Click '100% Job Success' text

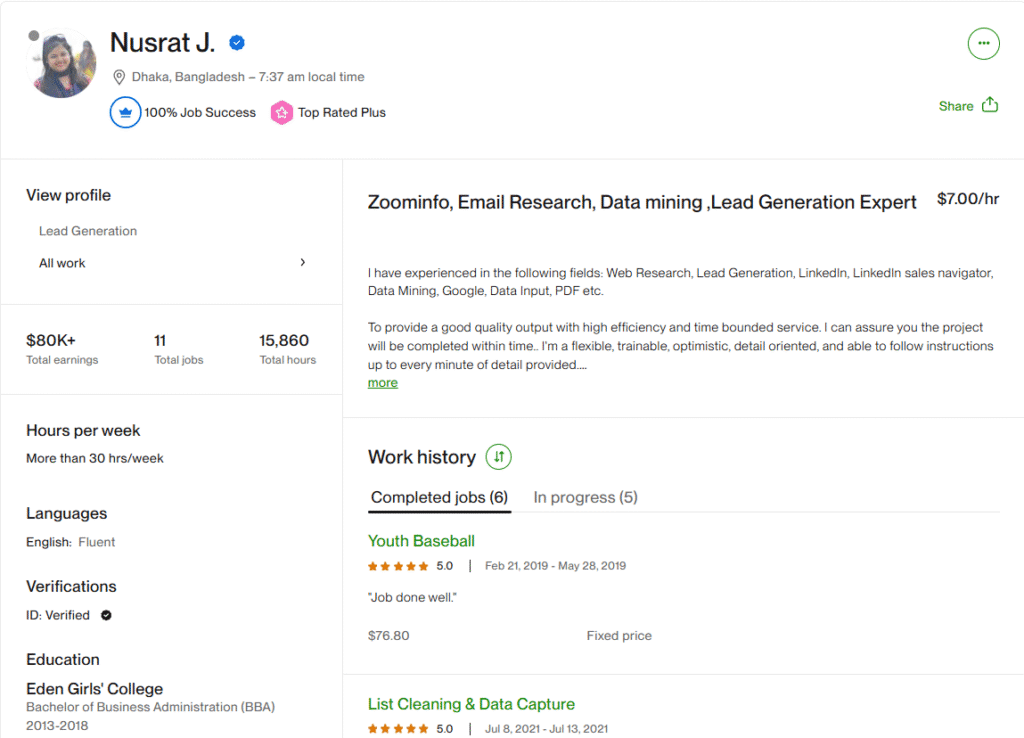[200, 112]
